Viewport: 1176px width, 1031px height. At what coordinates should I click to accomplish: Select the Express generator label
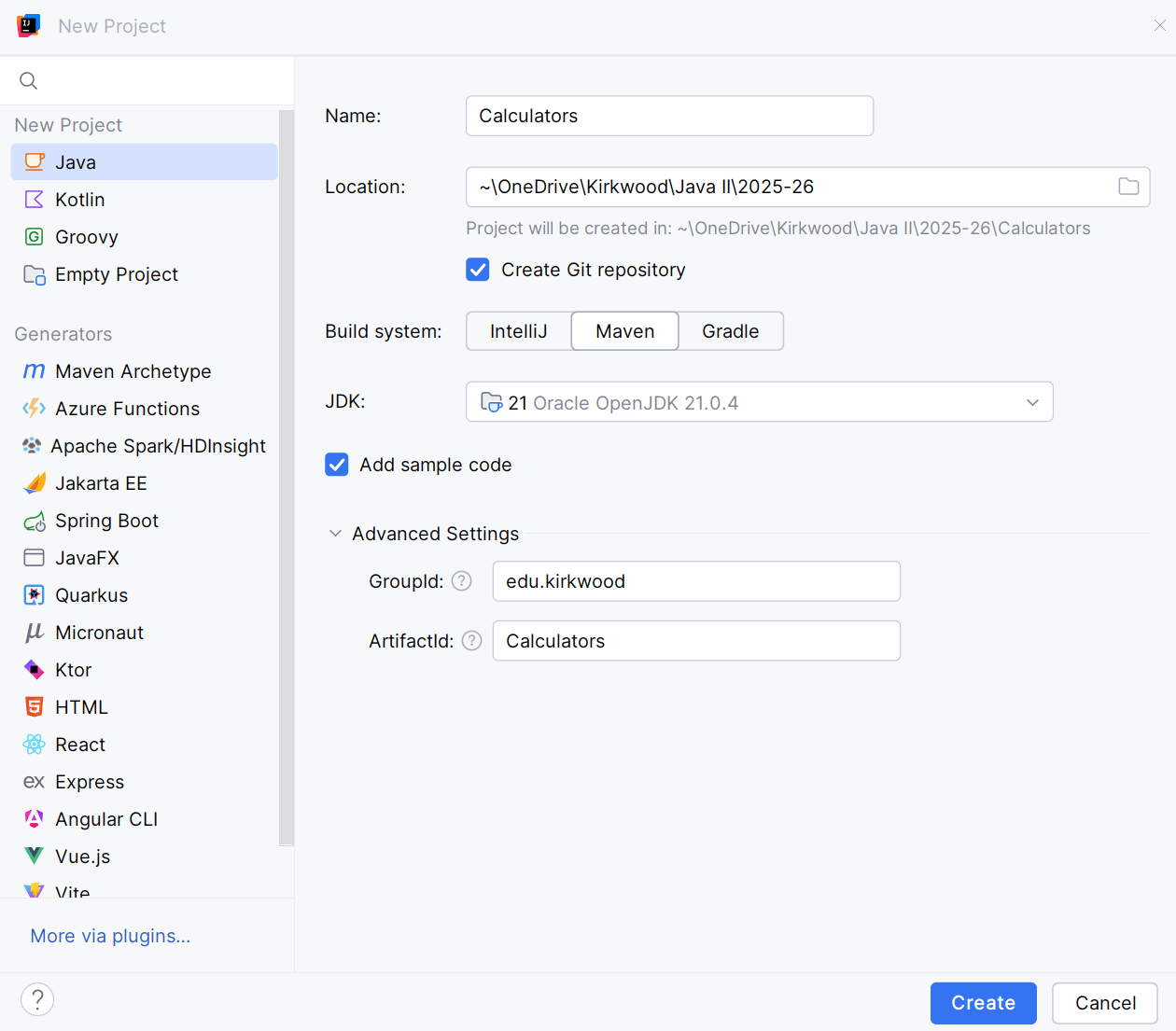tap(90, 782)
